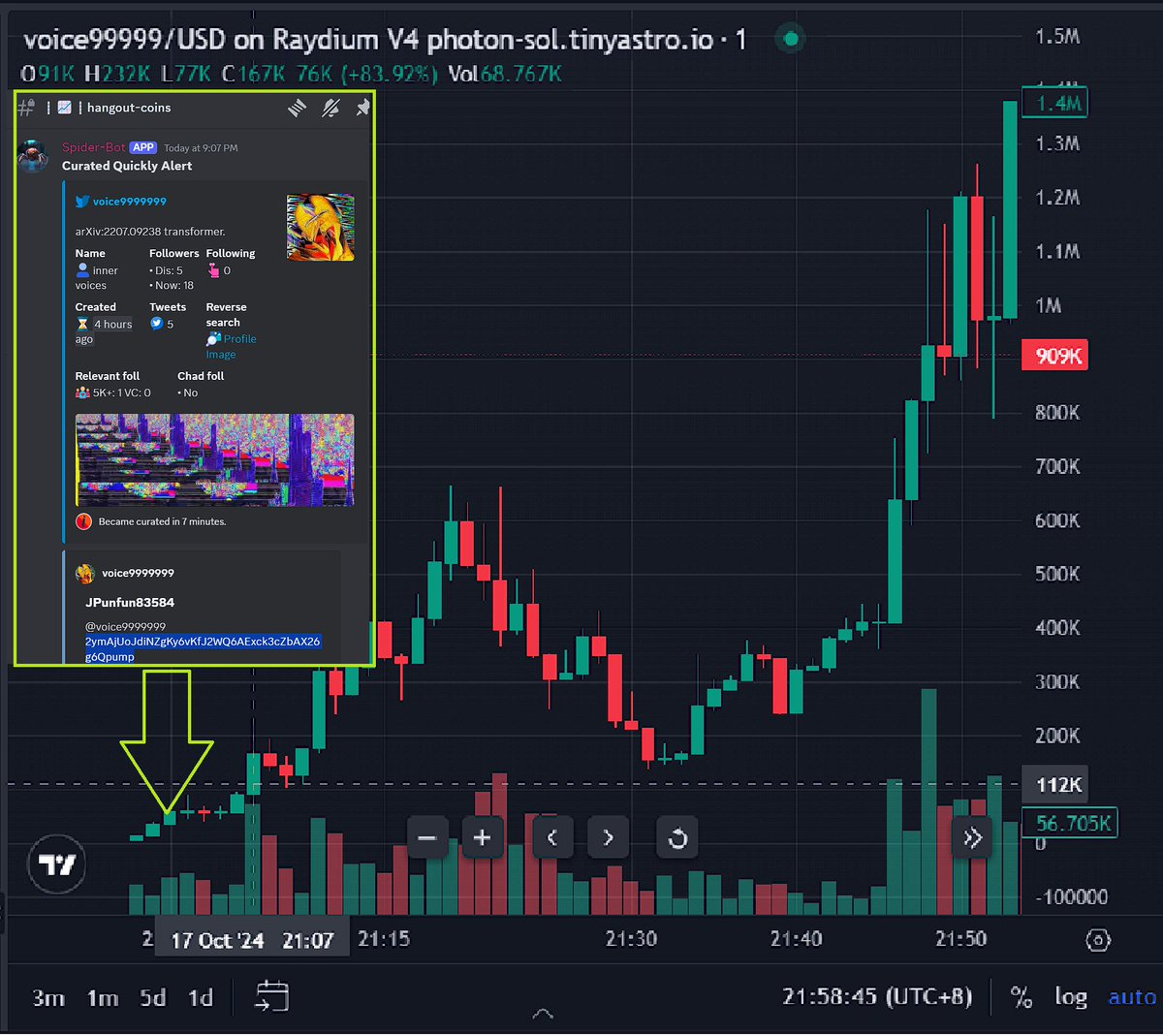Open voice9999999 Twitter profile link

point(130,202)
